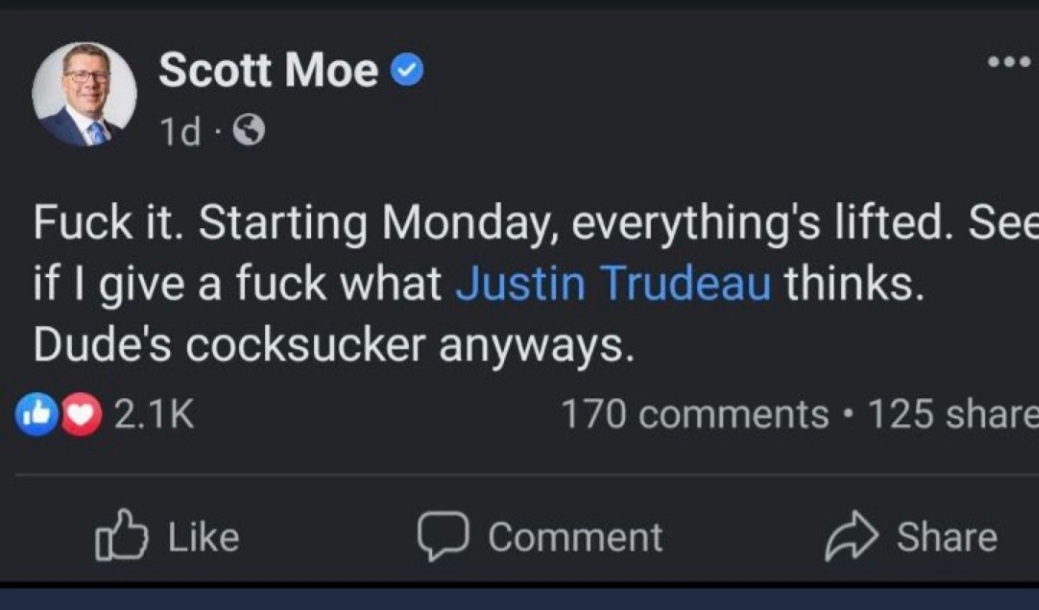Click the Share button label

946,537
